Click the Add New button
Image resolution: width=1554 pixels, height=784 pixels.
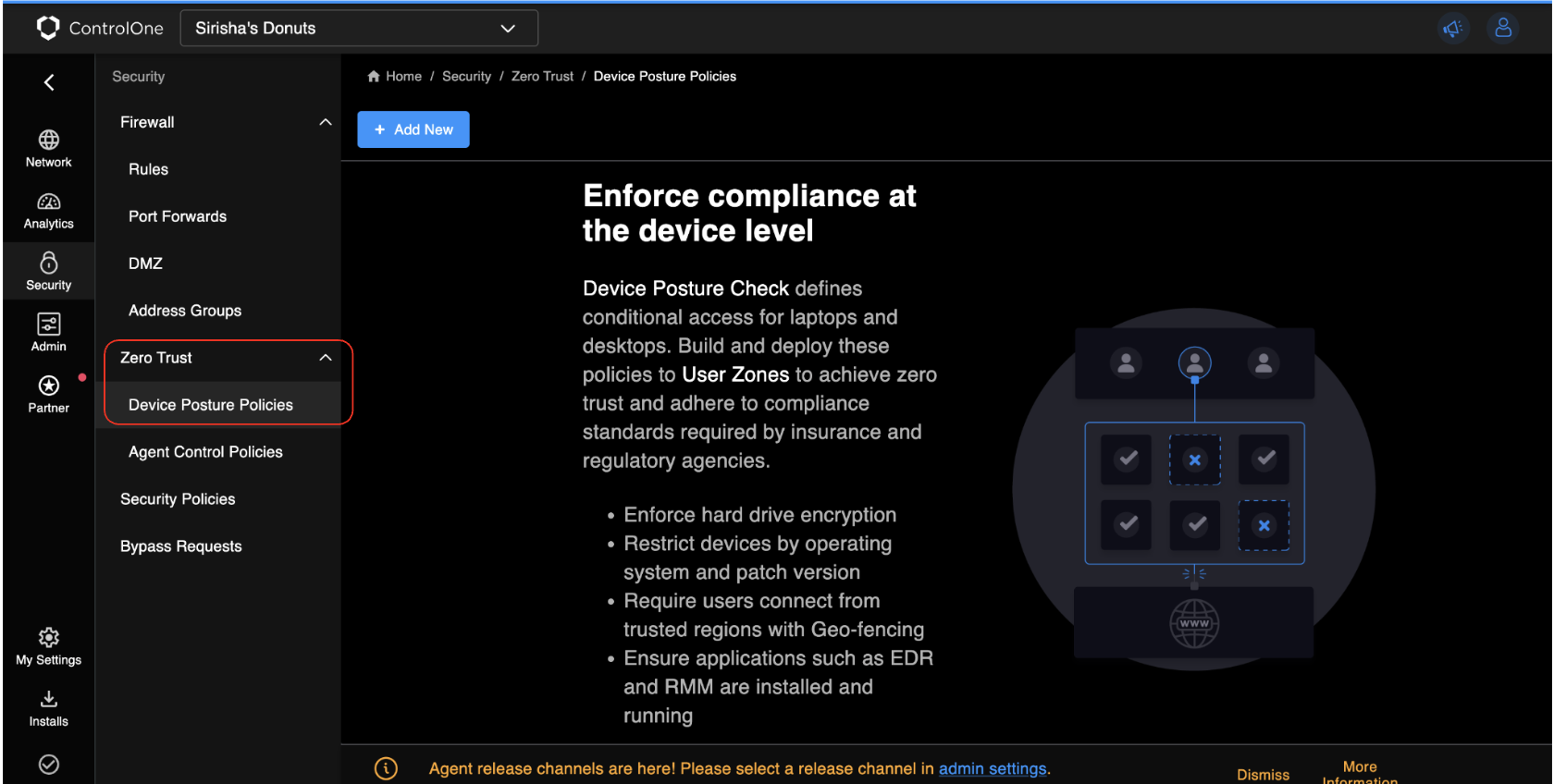[x=413, y=129]
